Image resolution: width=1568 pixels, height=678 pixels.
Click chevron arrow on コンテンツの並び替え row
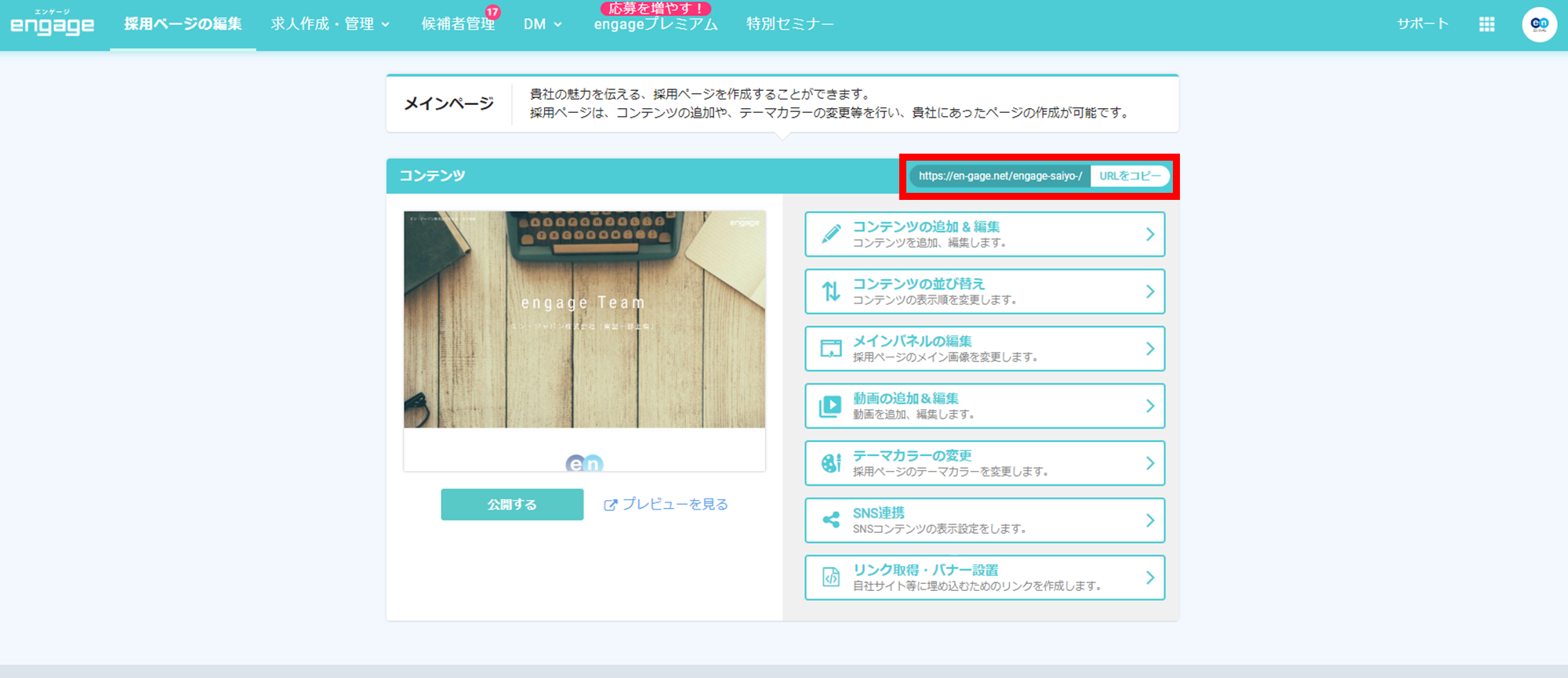pyautogui.click(x=1150, y=291)
